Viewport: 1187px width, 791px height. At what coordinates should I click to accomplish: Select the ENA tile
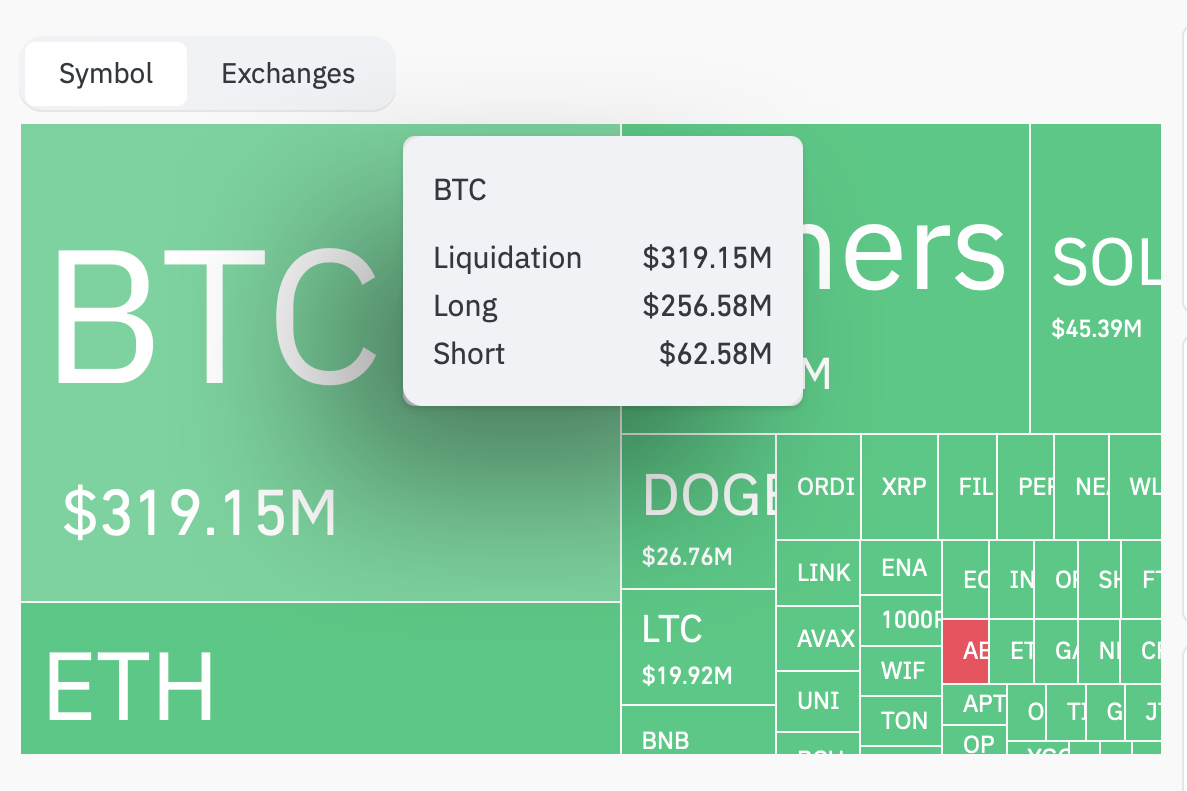902,568
